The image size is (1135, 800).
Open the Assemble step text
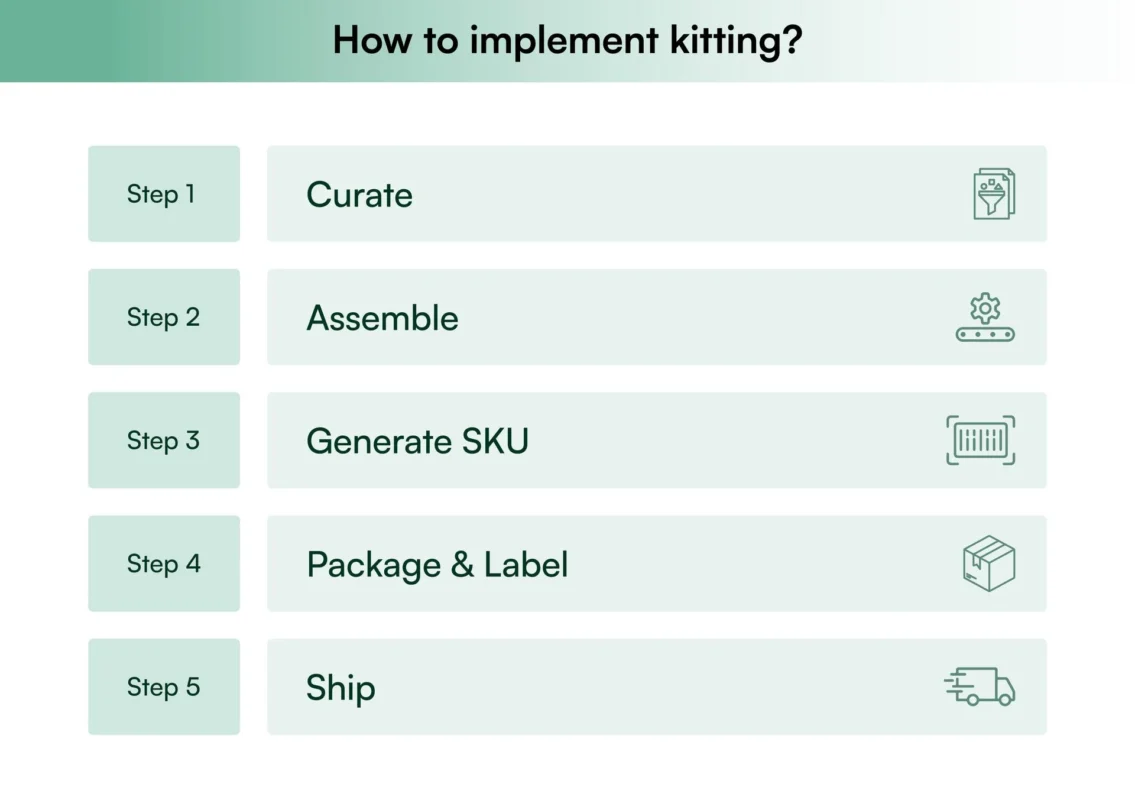coord(382,318)
